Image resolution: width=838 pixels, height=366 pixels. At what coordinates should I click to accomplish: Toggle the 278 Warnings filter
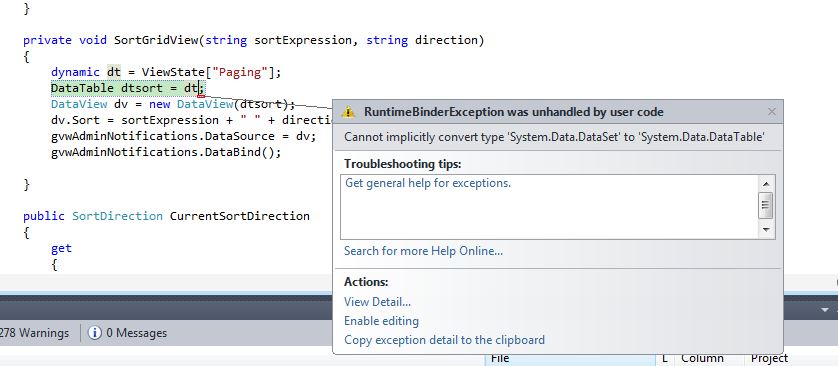click(x=34, y=333)
